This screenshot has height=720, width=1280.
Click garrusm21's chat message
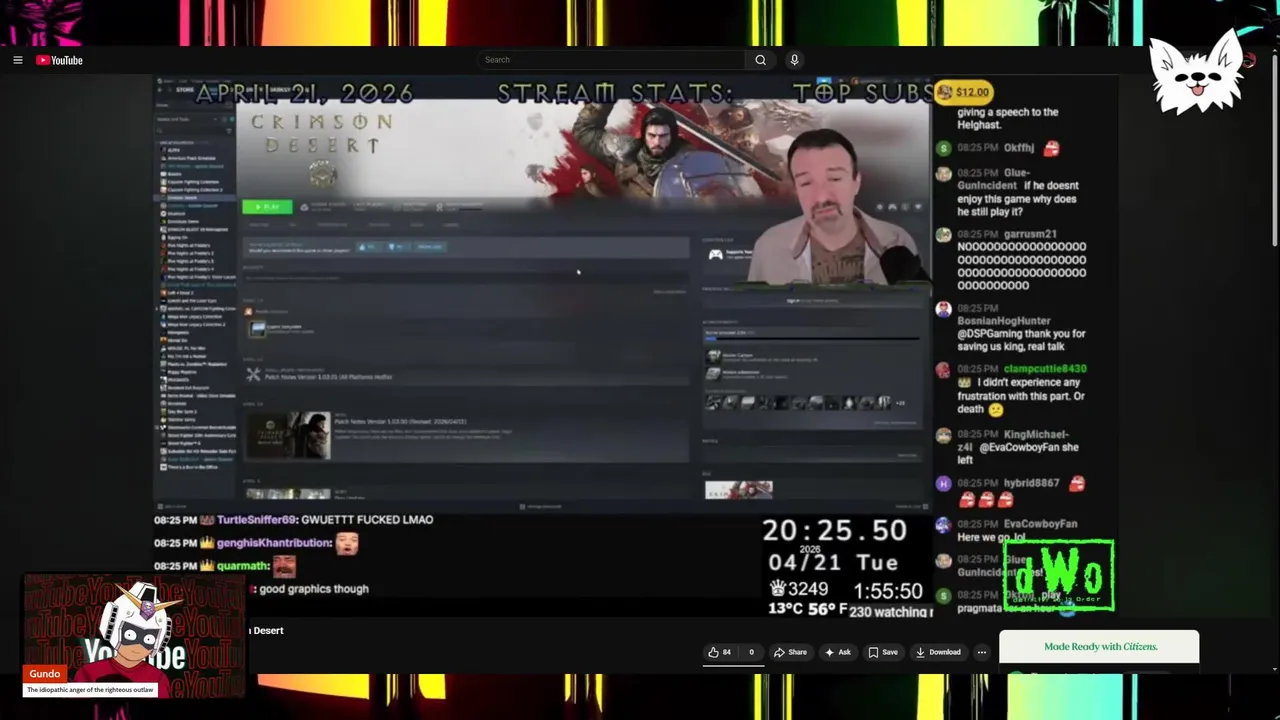1010,259
